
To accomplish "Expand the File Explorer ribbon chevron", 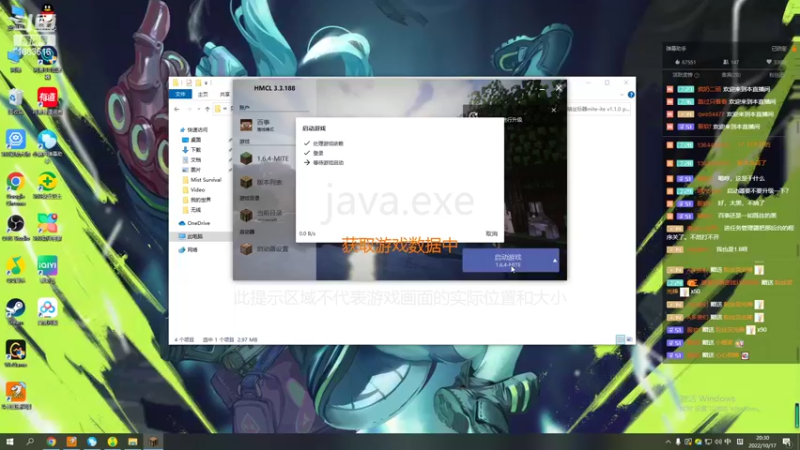I will pyautogui.click(x=621, y=95).
